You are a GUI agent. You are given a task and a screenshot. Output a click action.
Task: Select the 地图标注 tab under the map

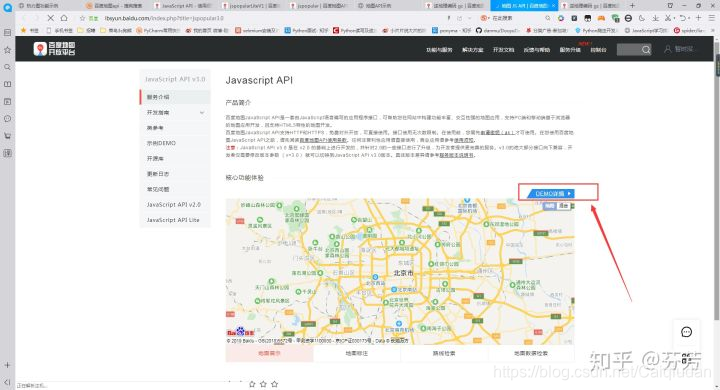(357, 353)
